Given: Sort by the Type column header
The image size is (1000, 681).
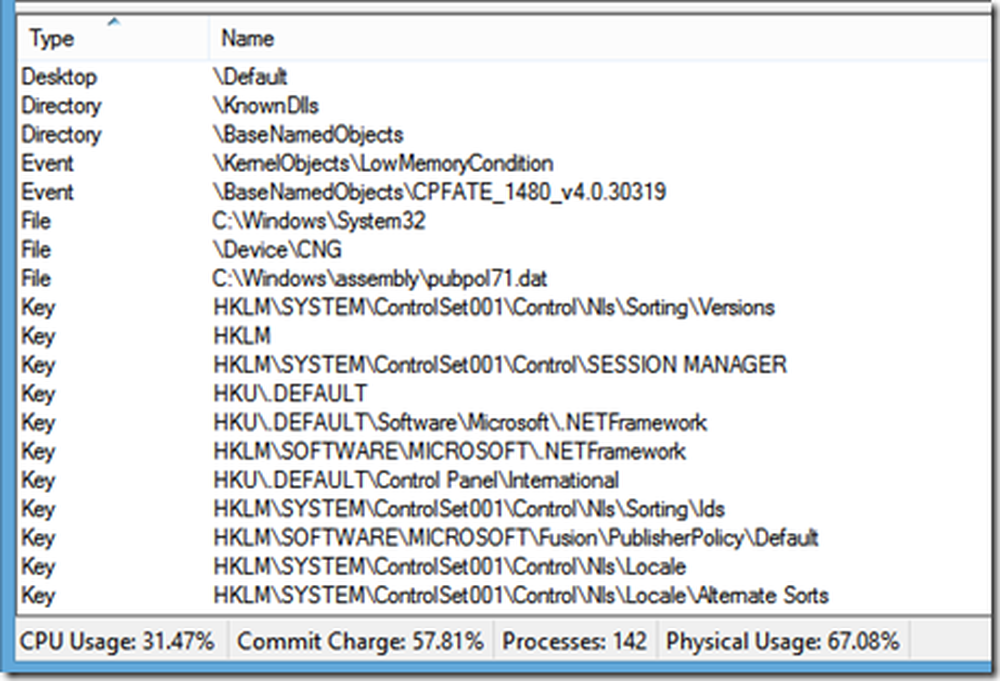Looking at the screenshot, I should pos(53,39).
